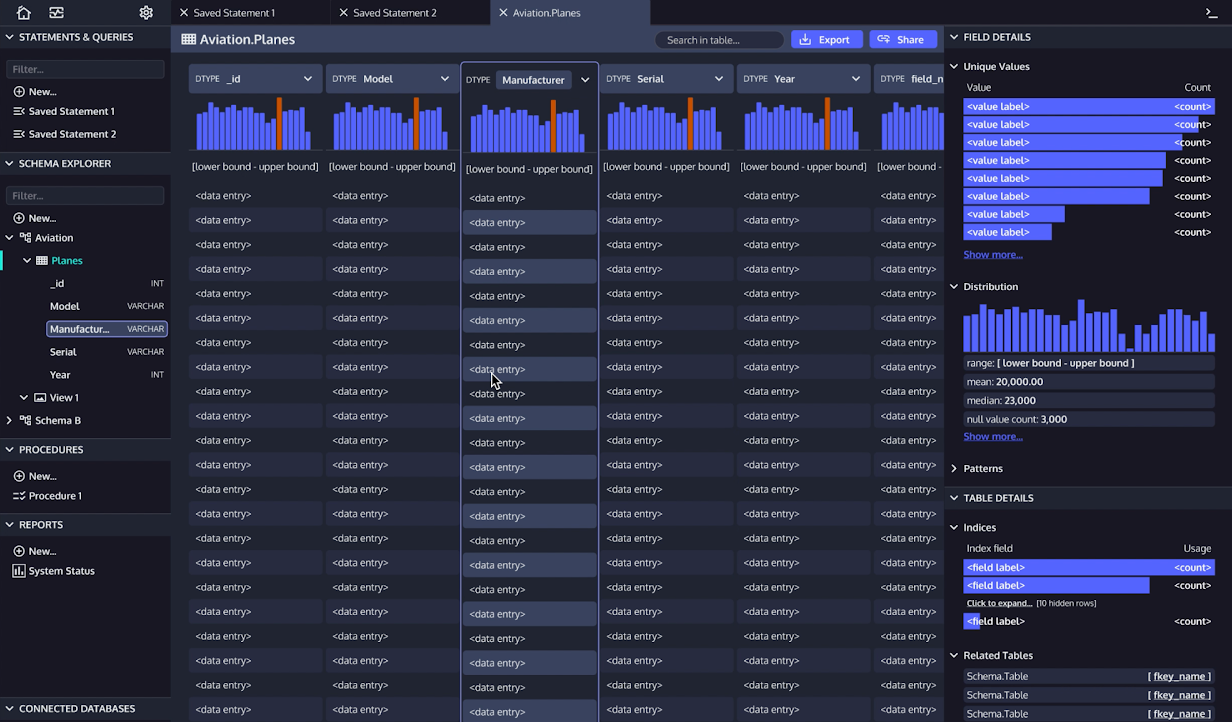Viewport: 1232px width, 722px height.
Task: Click the Manufacturer column header label
Action: click(533, 80)
